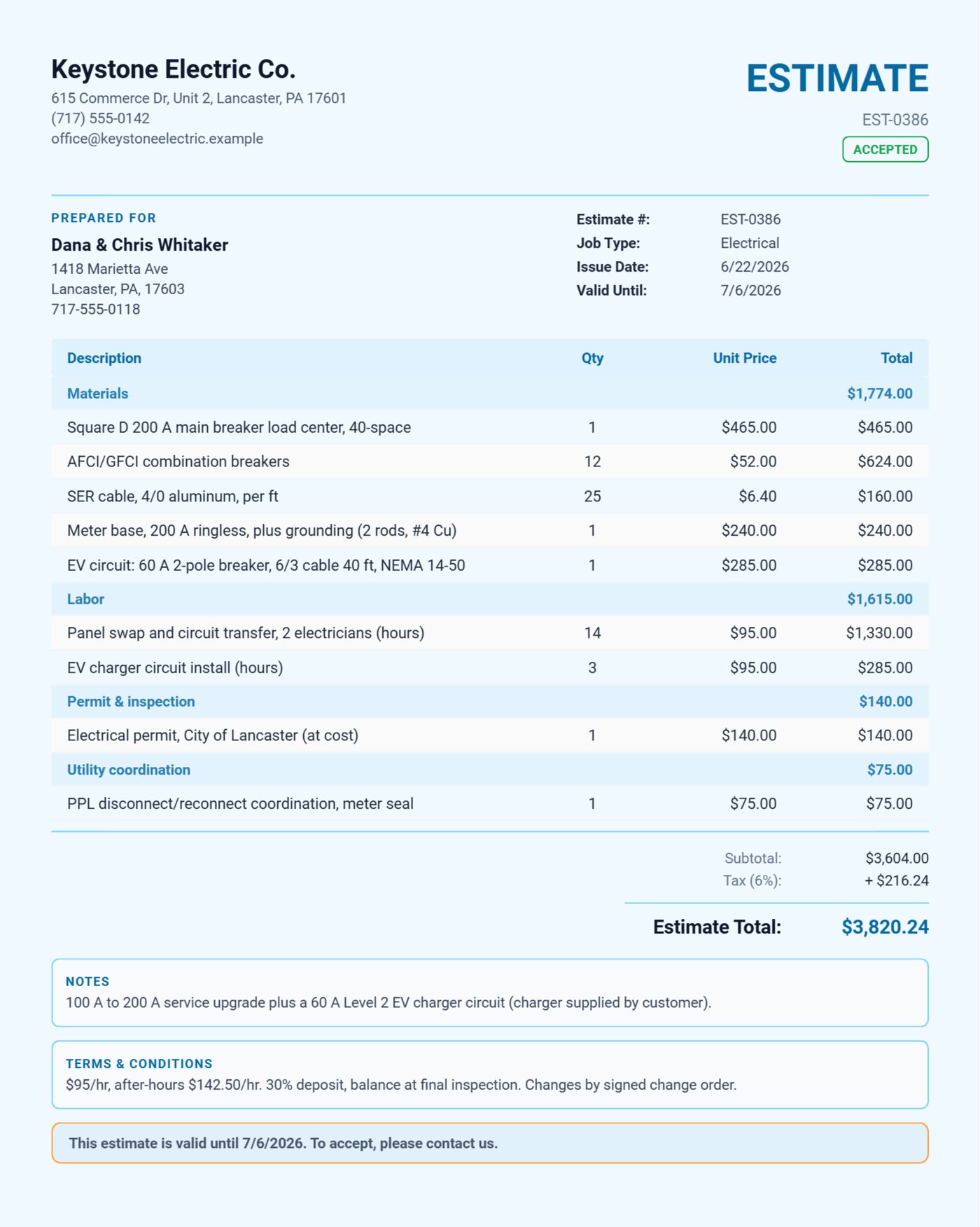
Task: Select the 1418 Marietta Ave address line
Action: tap(109, 269)
